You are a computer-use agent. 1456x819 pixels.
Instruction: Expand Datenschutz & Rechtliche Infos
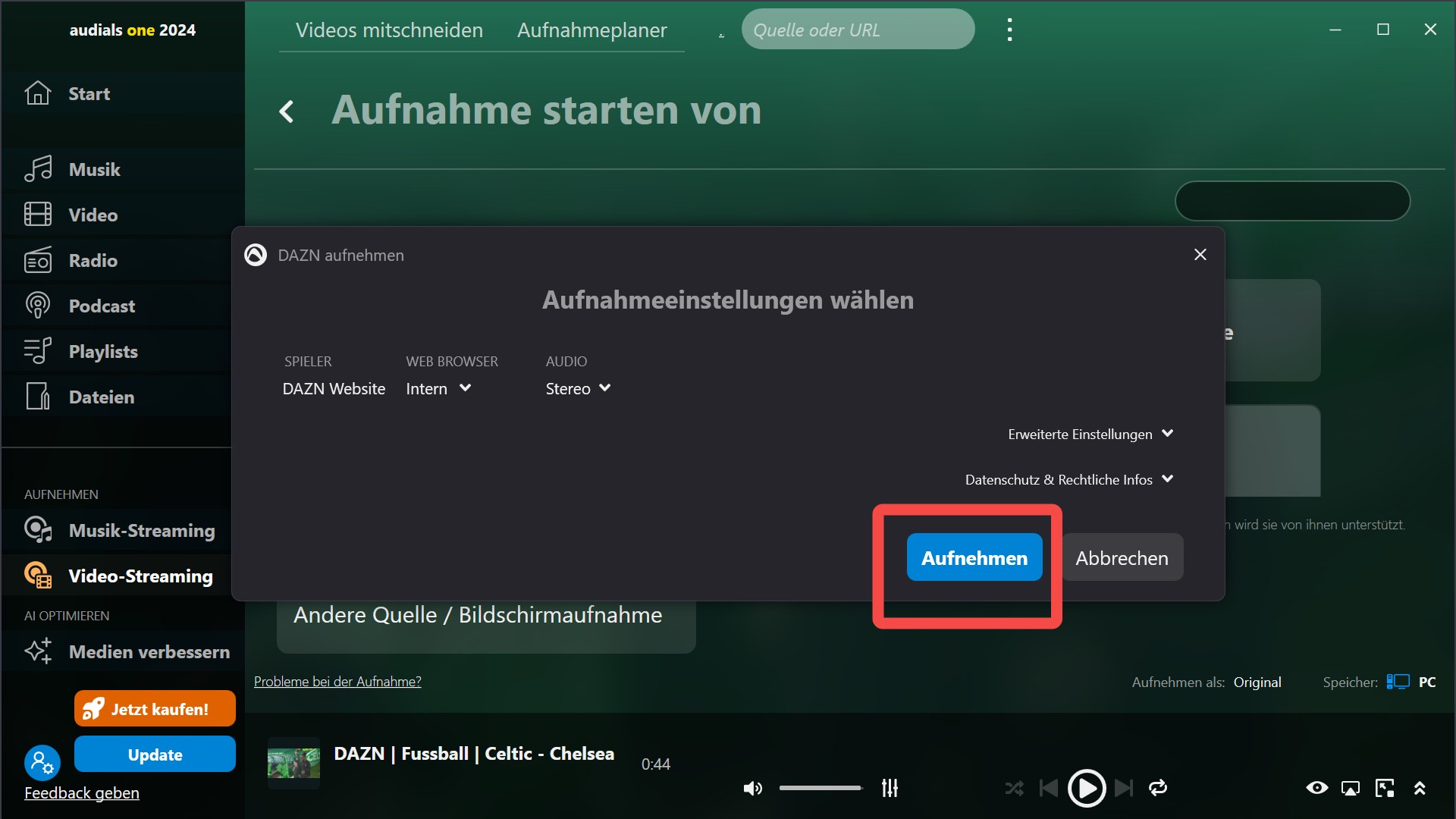coord(1069,480)
